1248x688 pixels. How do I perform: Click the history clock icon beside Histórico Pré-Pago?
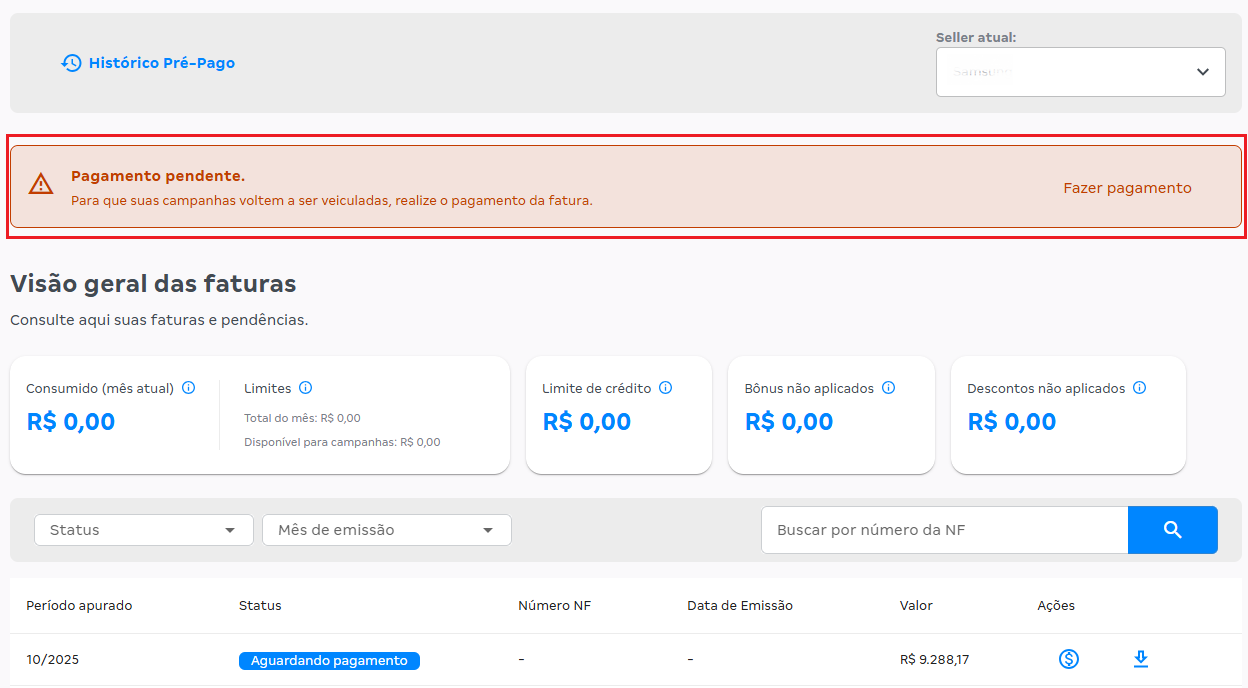coord(71,63)
